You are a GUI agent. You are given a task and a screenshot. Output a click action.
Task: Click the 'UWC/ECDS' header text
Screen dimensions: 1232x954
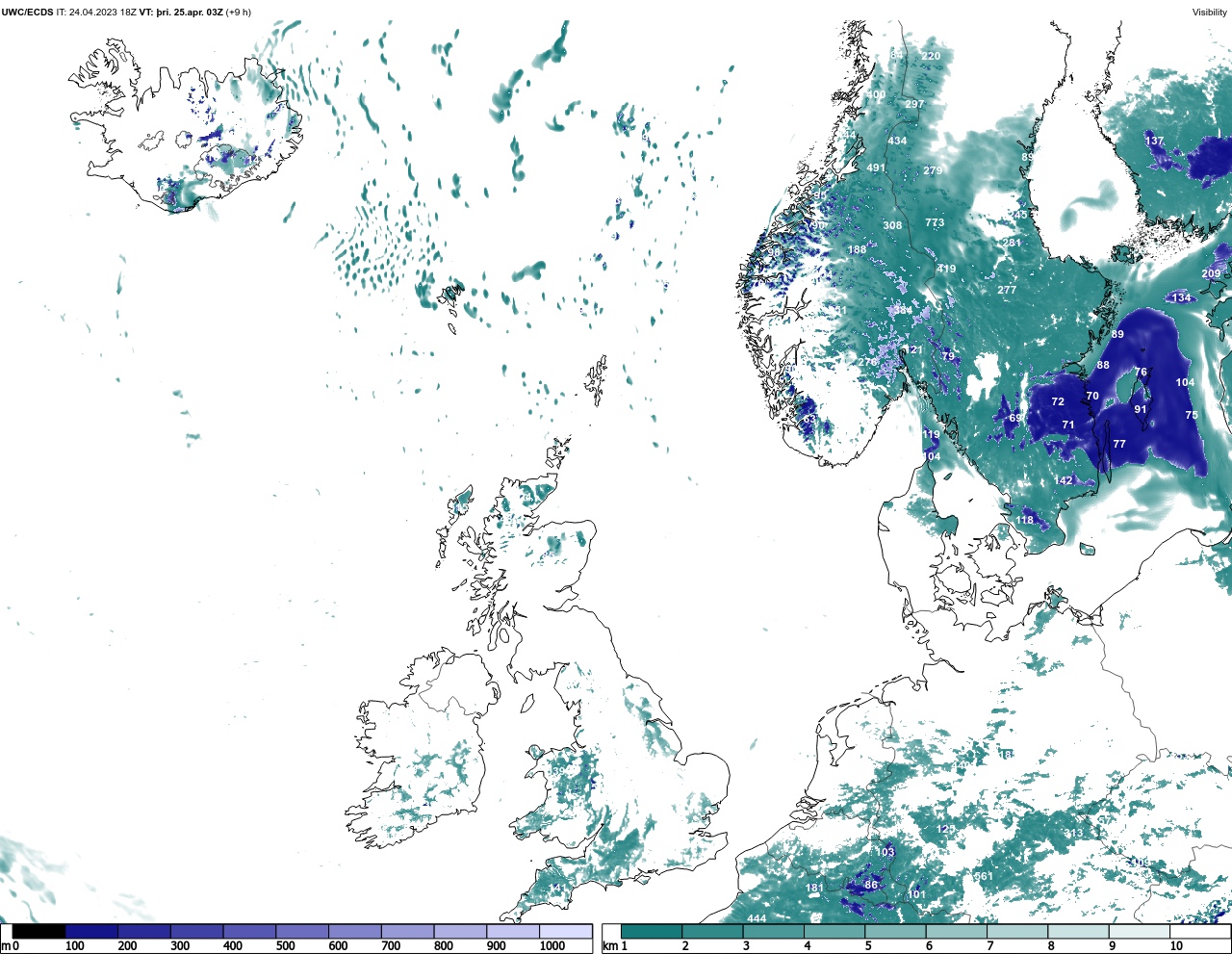[x=27, y=13]
